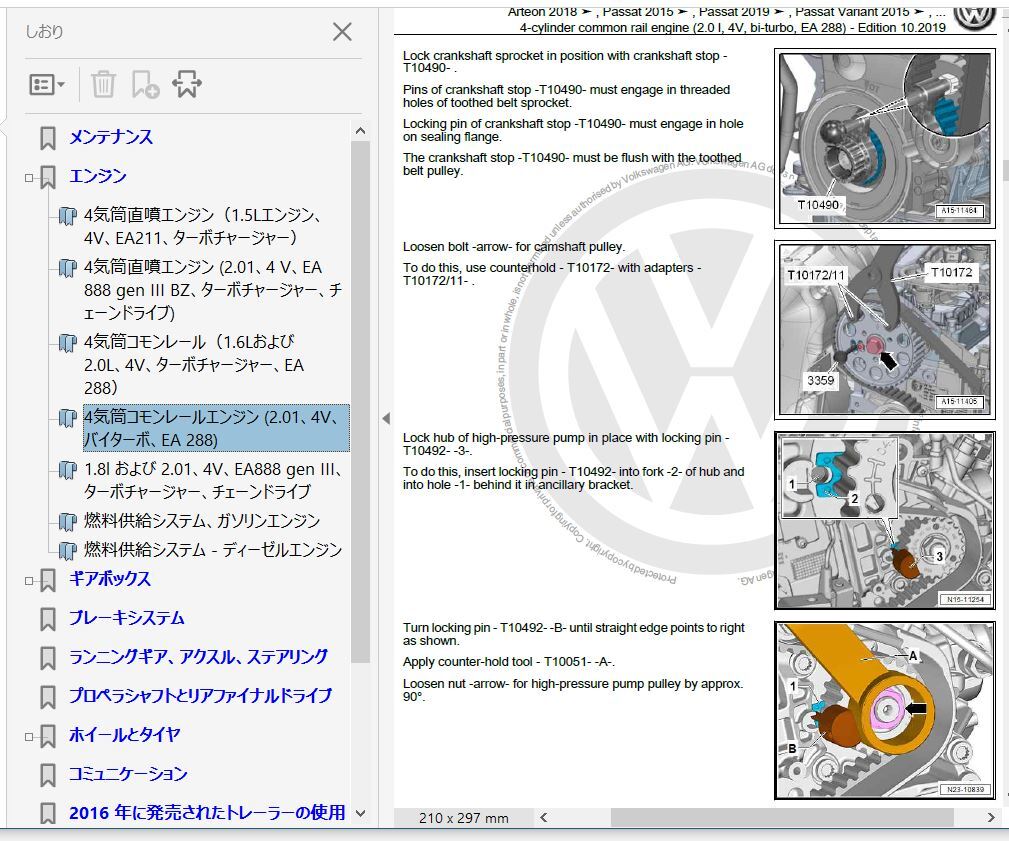This screenshot has width=1009, height=841.
Task: Click the locking pin T10492 pump hub illustration
Action: coord(884,521)
